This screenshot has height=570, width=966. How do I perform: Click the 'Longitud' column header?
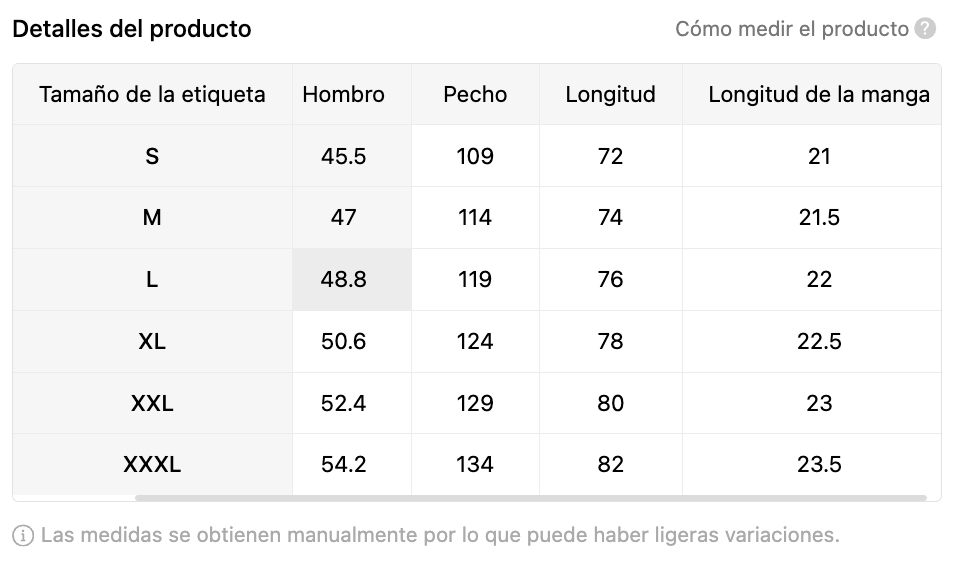tap(610, 95)
